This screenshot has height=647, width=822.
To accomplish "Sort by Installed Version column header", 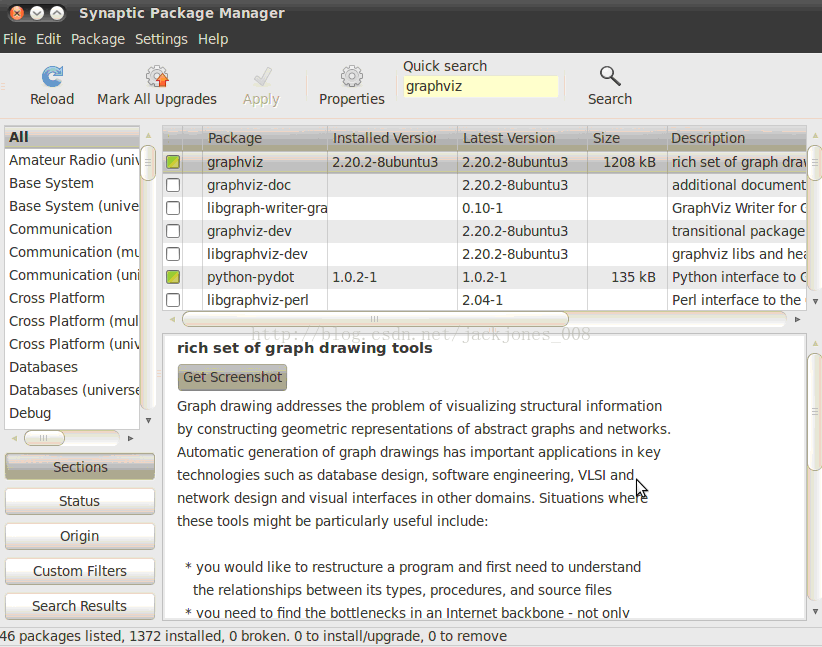I will coord(392,138).
